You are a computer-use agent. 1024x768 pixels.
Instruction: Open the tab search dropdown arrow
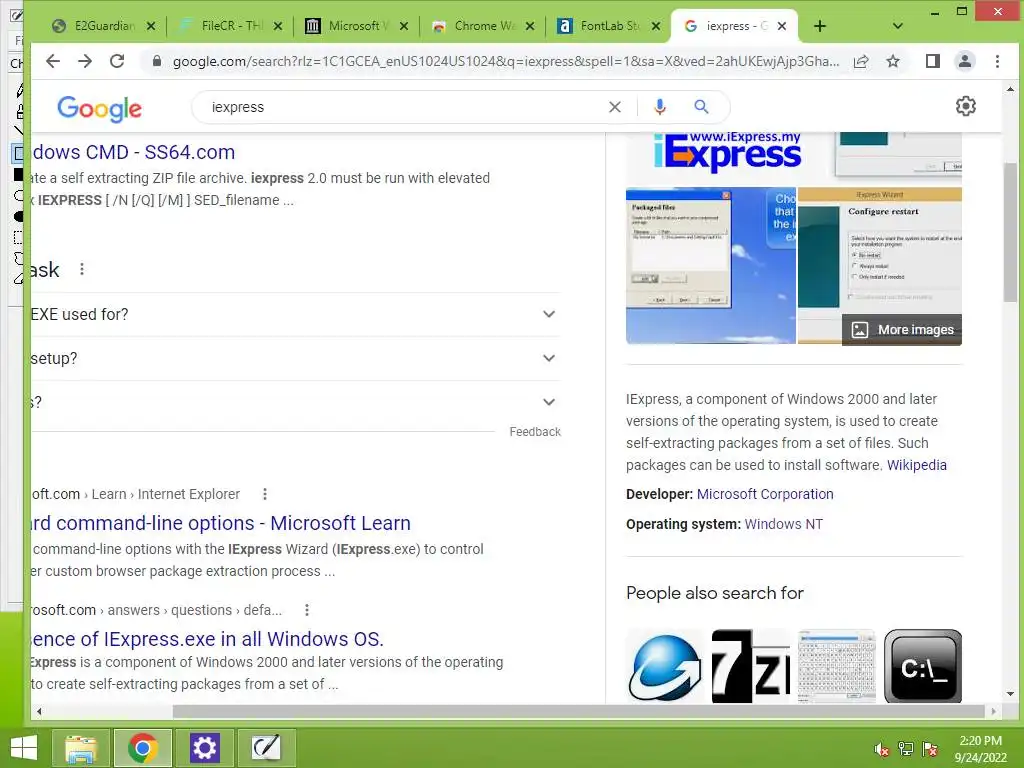[897, 26]
